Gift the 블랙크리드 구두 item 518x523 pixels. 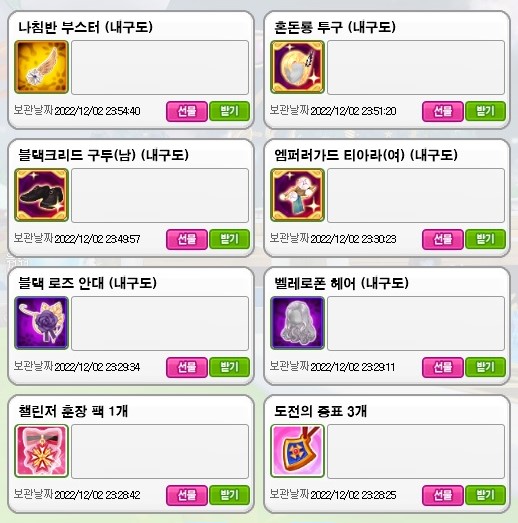(x=187, y=239)
